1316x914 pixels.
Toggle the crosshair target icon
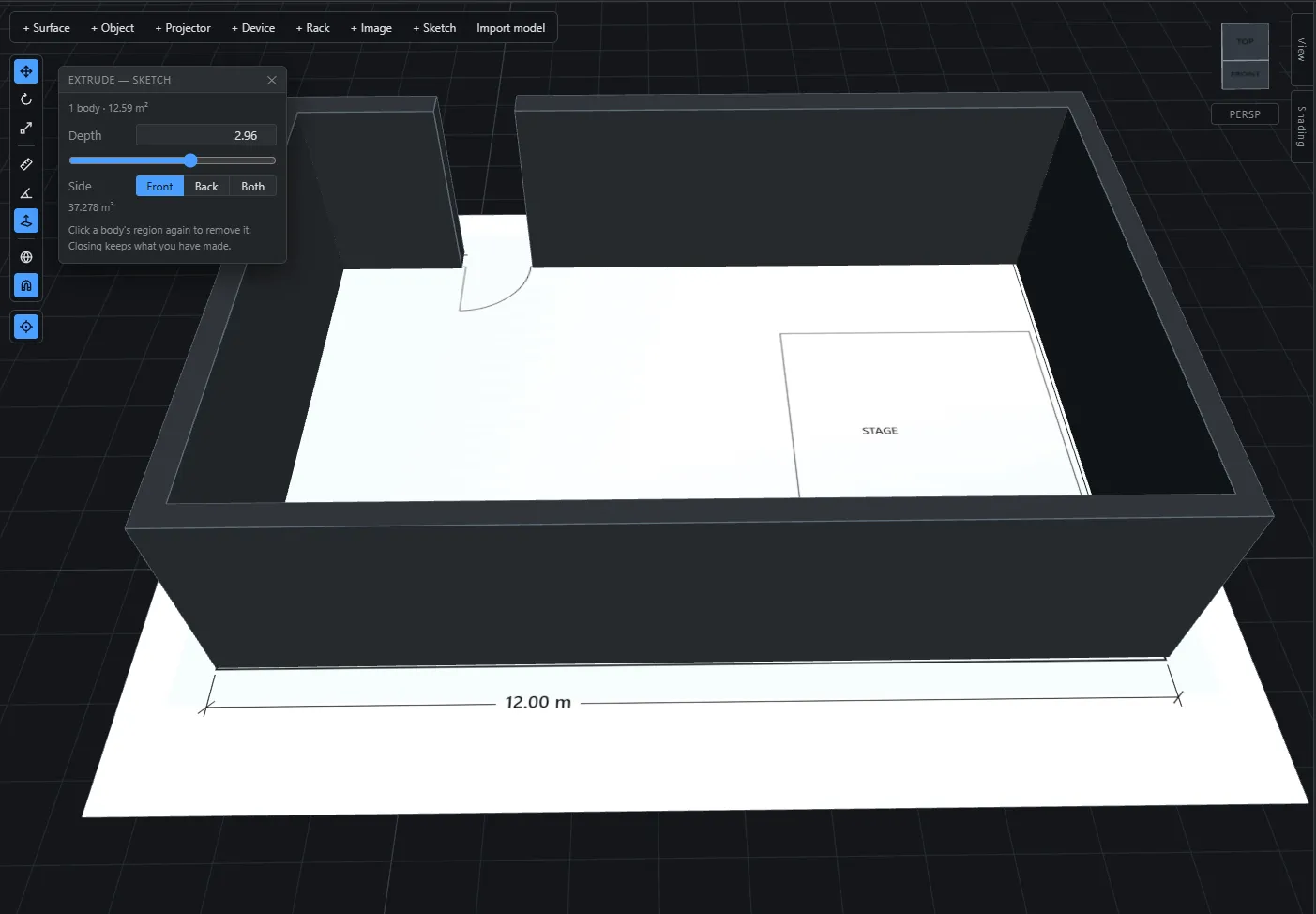click(x=26, y=327)
